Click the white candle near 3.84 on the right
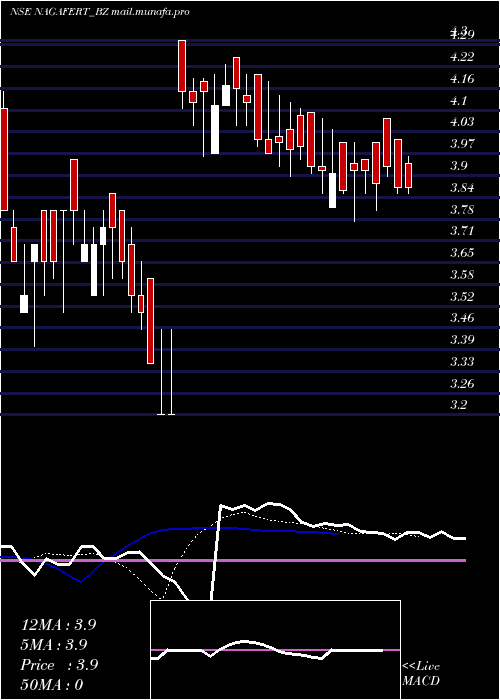Screen dimensions: 500x700 point(333,191)
